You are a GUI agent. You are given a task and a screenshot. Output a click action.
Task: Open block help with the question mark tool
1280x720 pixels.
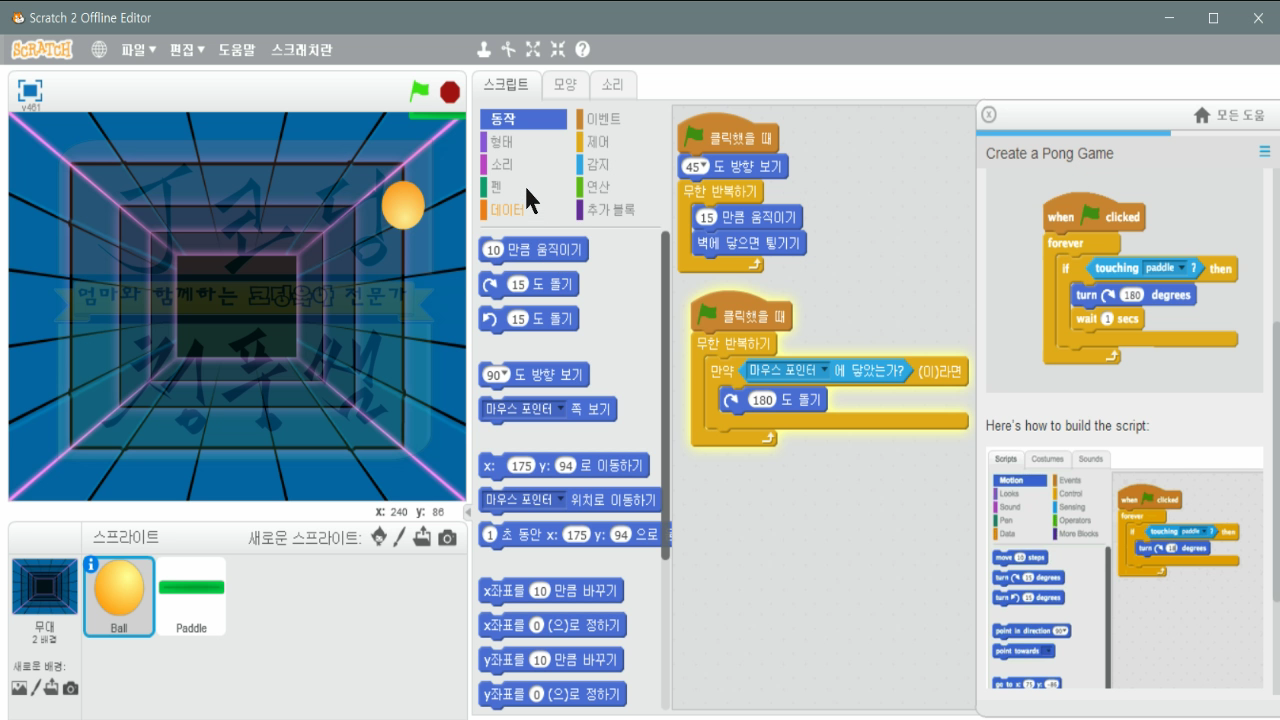(x=583, y=48)
